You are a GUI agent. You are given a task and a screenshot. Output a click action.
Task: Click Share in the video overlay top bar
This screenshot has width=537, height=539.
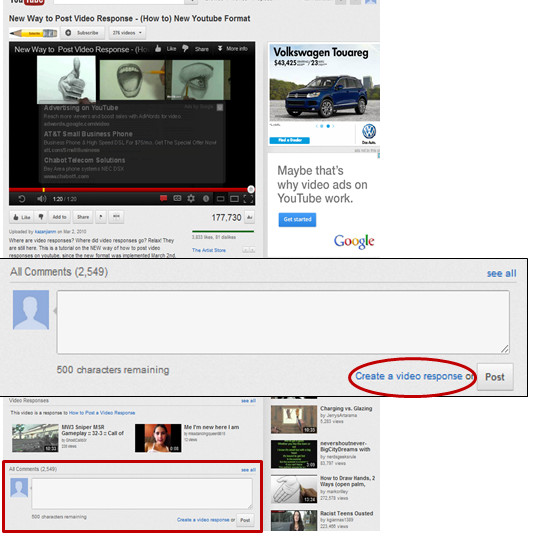(x=202, y=49)
